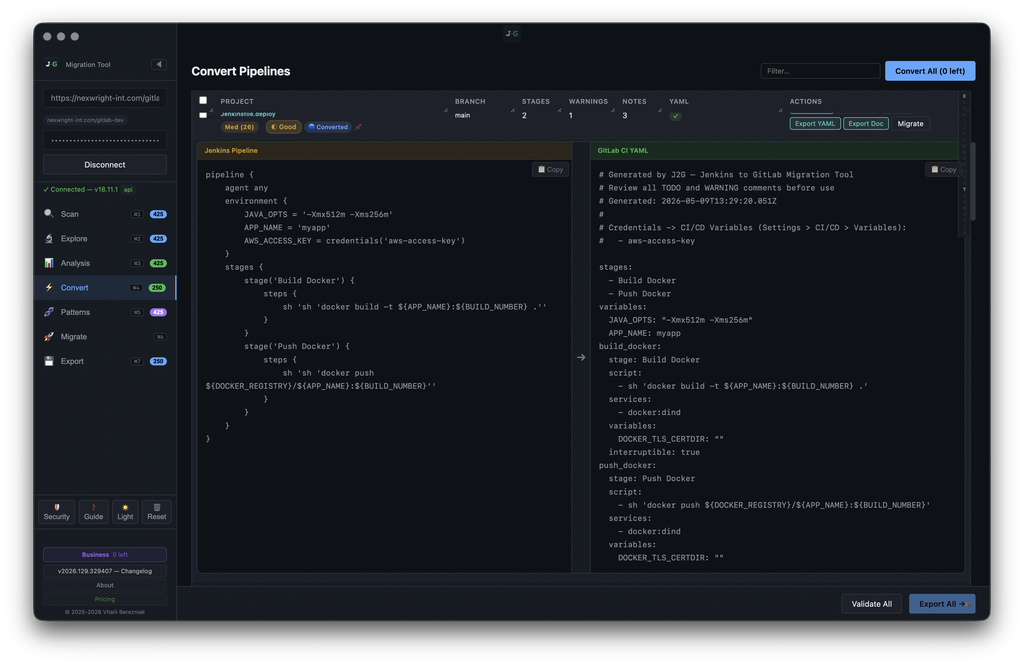This screenshot has width=1024, height=665.
Task: Click the Business 0 left plan badge
Action: pos(104,555)
